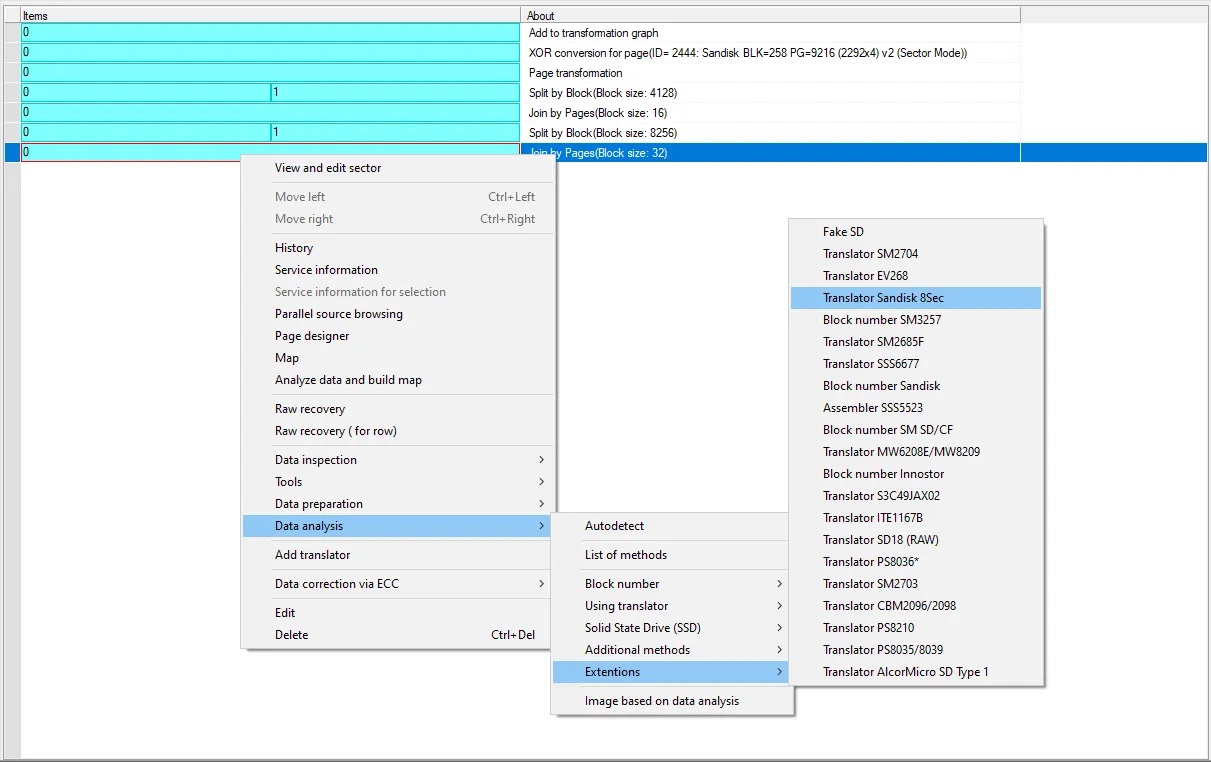Expand Data correction via ECC submenu
The image size is (1211, 762).
pos(336,584)
